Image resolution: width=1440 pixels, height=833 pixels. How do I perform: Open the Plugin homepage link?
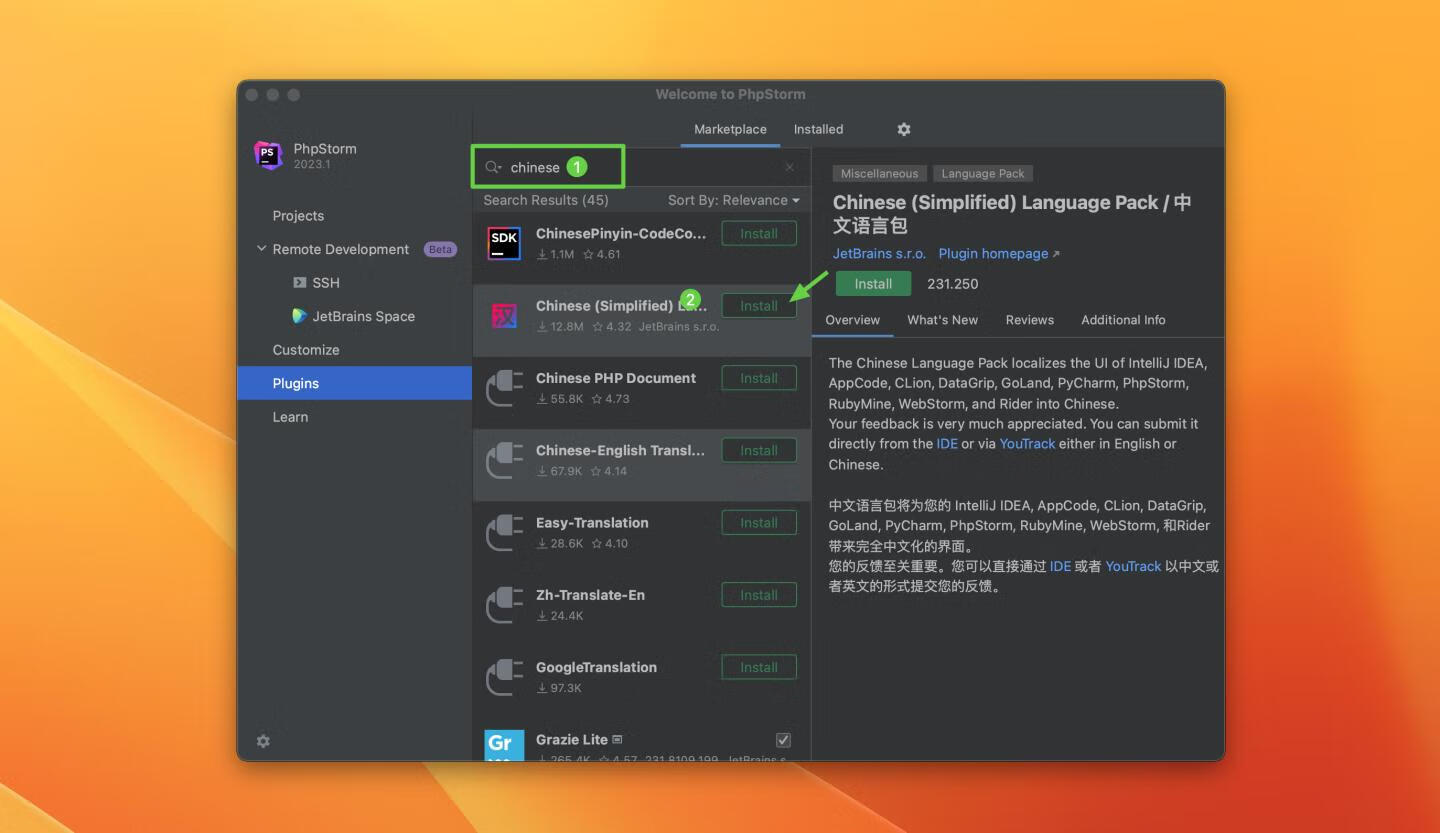999,254
